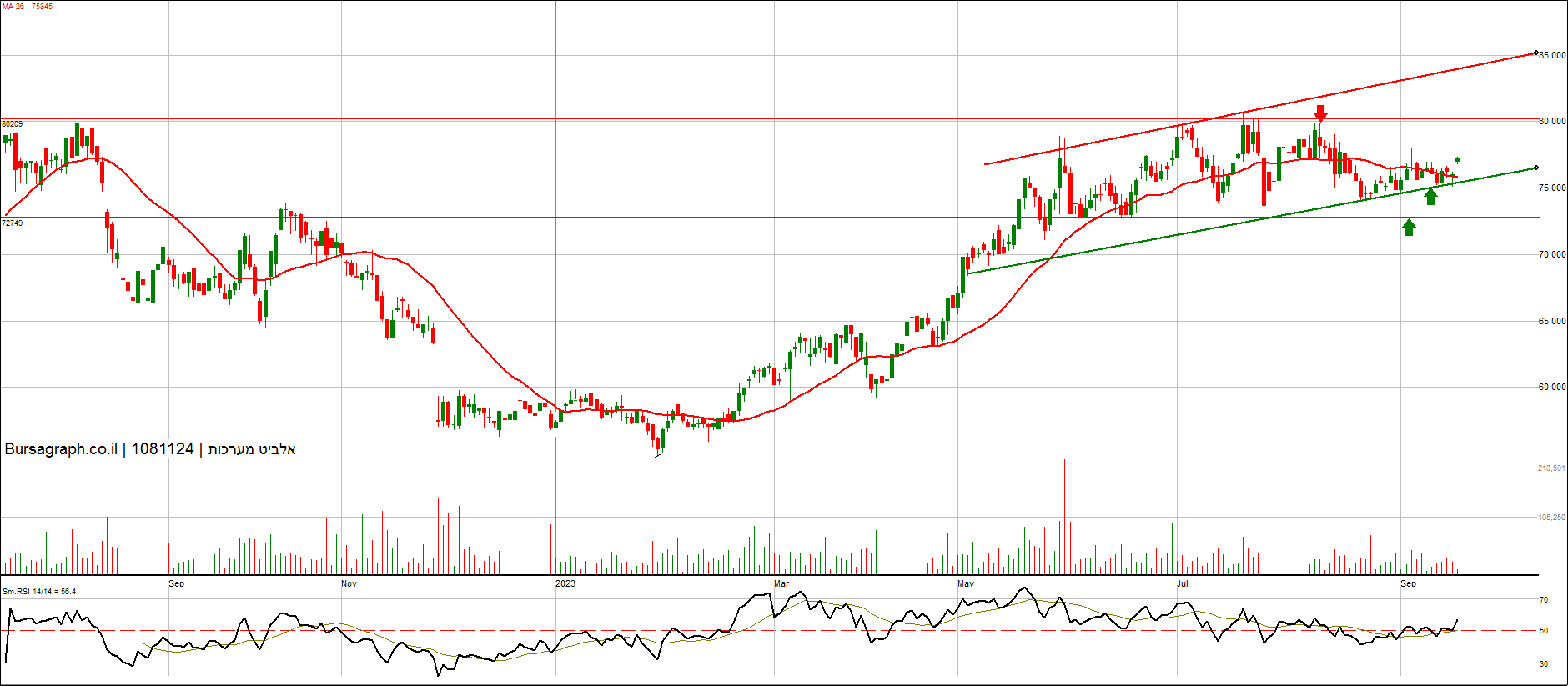
Task: Select the diamond endpoint of the red trendline
Action: pos(1535,53)
